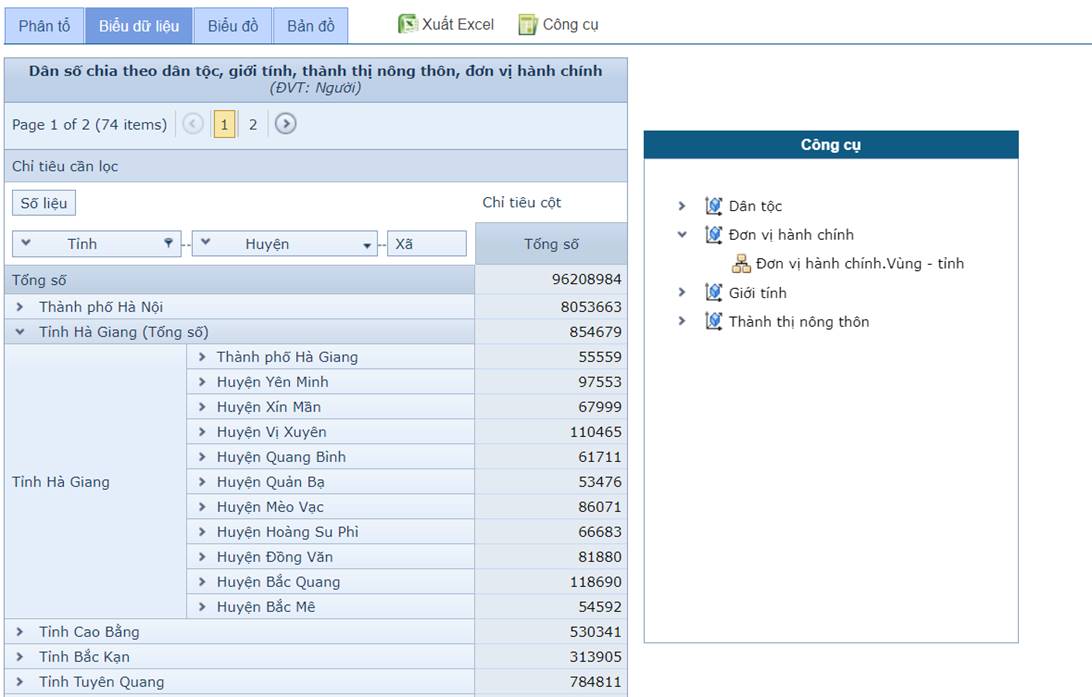Click the filter icon in Tỉnh header
Screen dimensions: 1092x697
pyautogui.click(x=168, y=244)
